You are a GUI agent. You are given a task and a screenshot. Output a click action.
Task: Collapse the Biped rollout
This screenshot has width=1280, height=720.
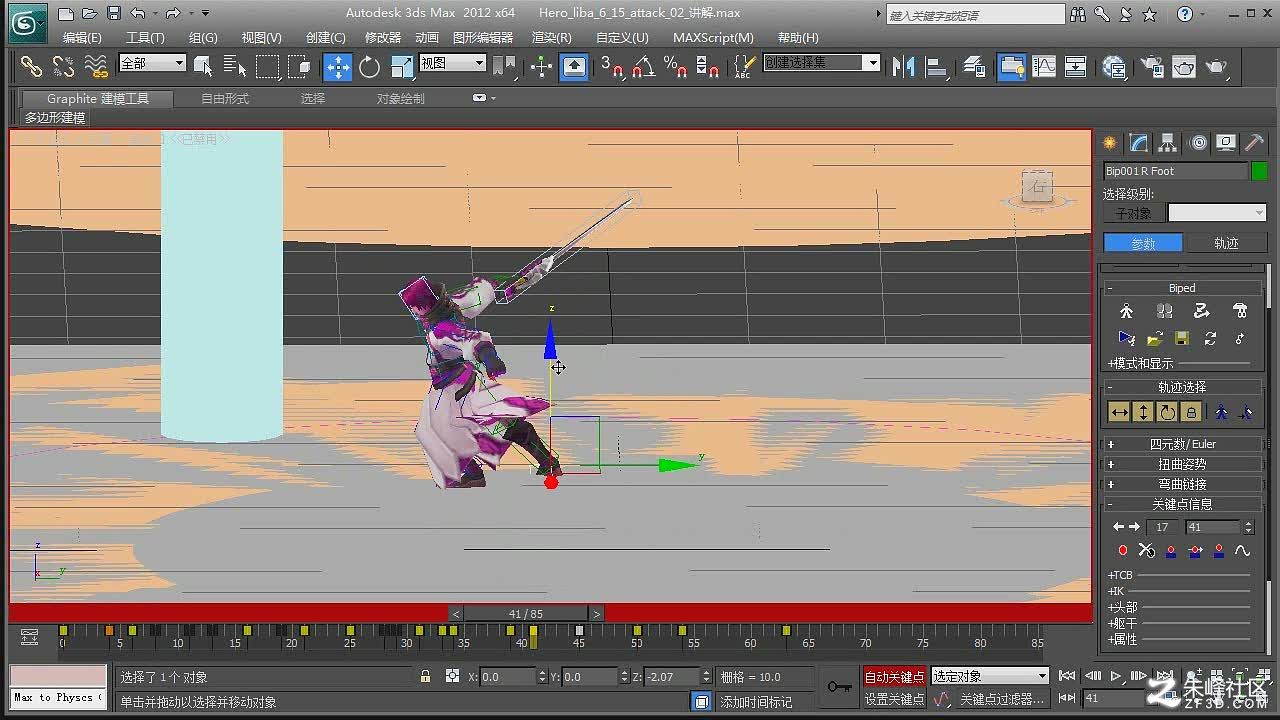coord(1182,288)
